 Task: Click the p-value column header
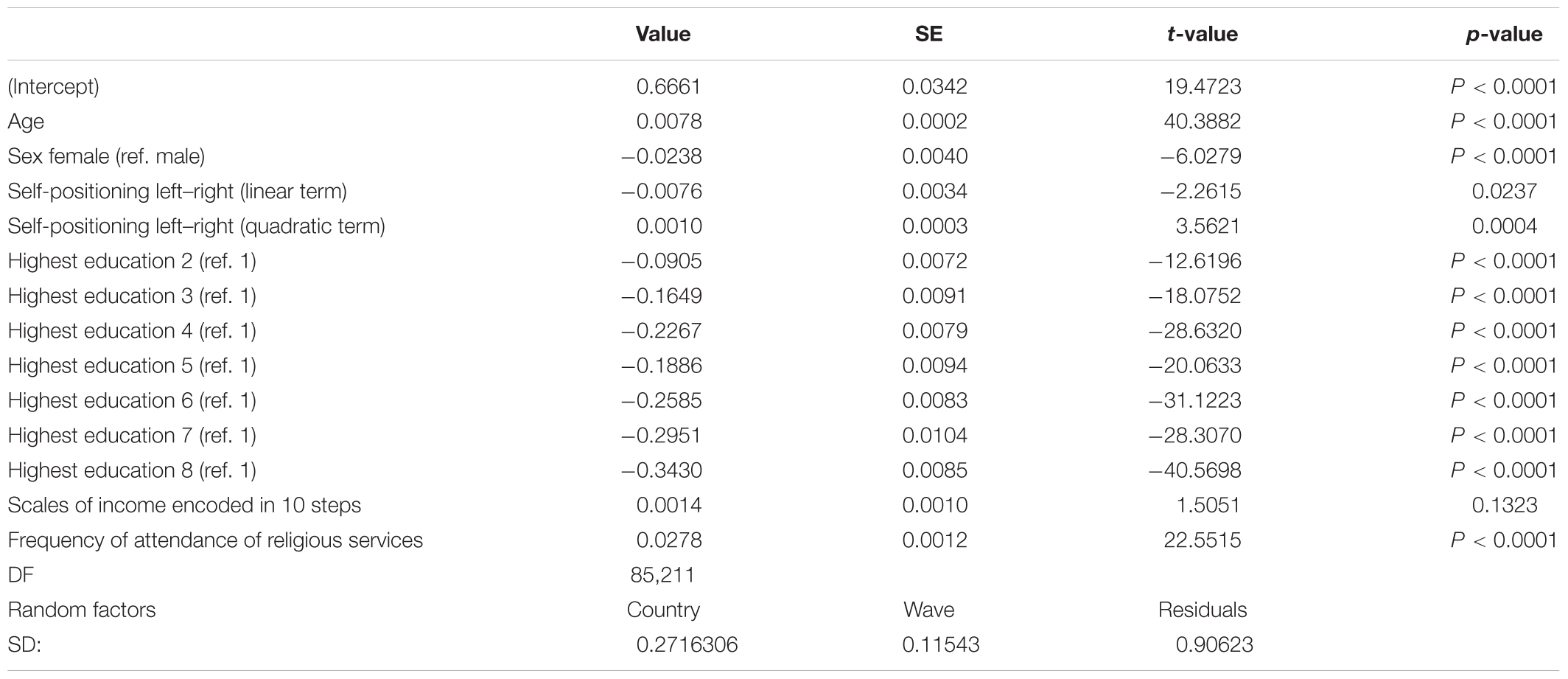pyautogui.click(x=1503, y=34)
